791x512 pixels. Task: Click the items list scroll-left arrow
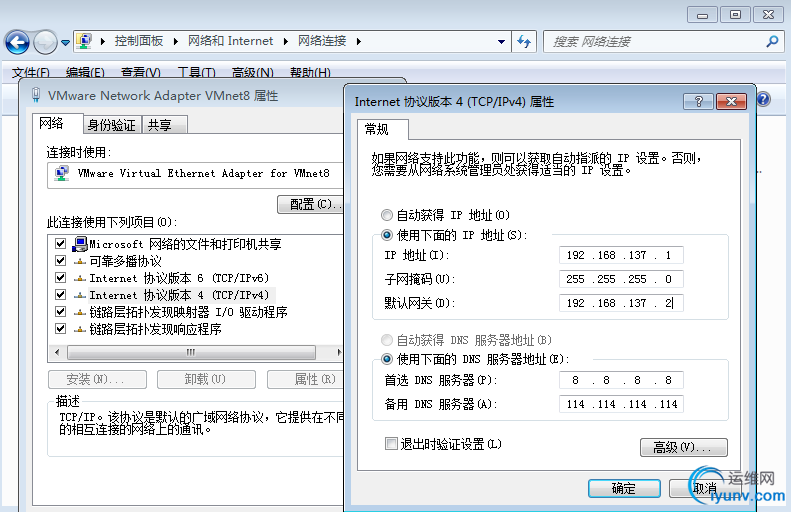57,352
